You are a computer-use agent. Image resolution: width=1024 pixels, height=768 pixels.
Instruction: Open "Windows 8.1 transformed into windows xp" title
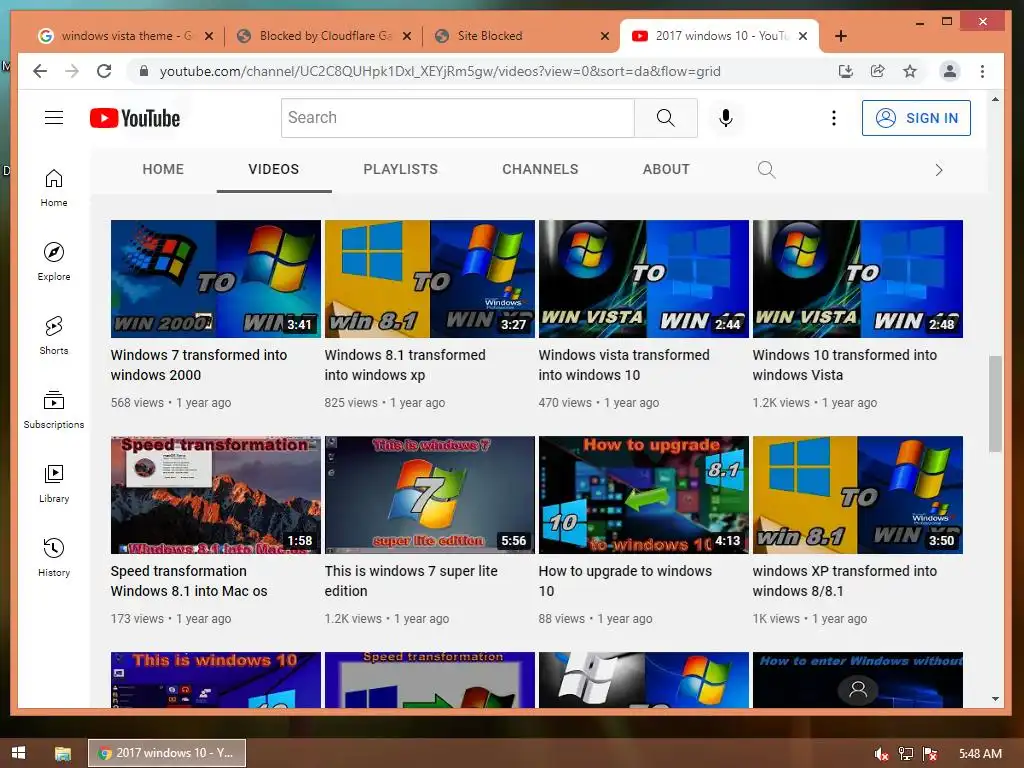tap(405, 365)
